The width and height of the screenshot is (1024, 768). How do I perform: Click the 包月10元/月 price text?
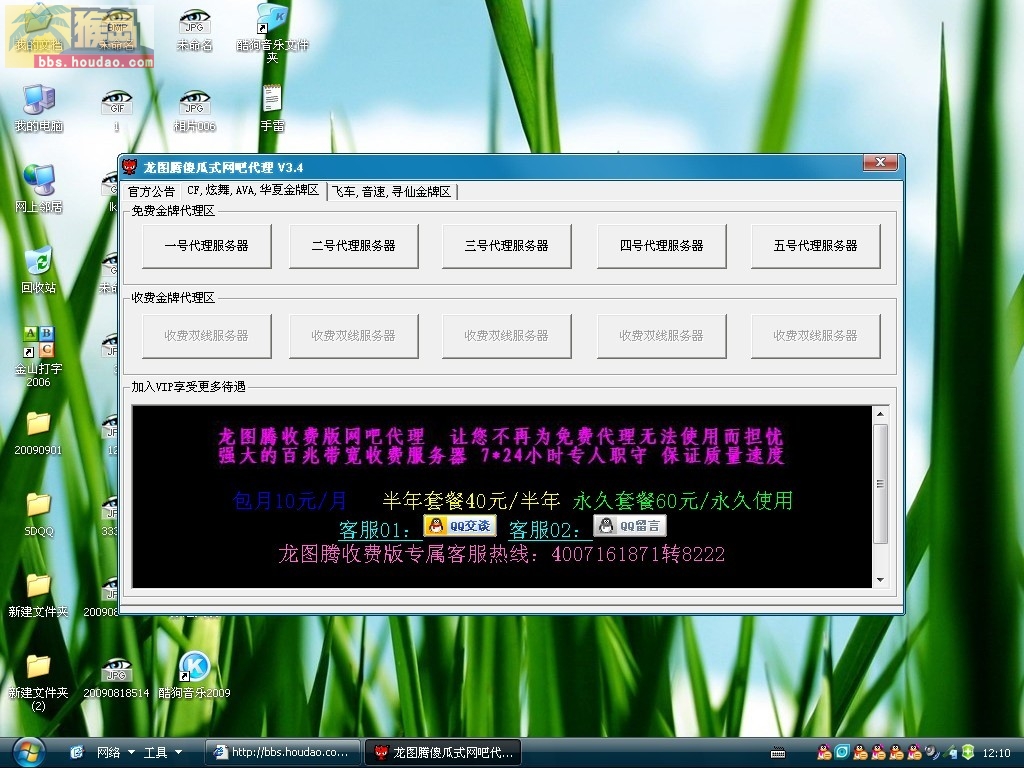click(x=289, y=501)
